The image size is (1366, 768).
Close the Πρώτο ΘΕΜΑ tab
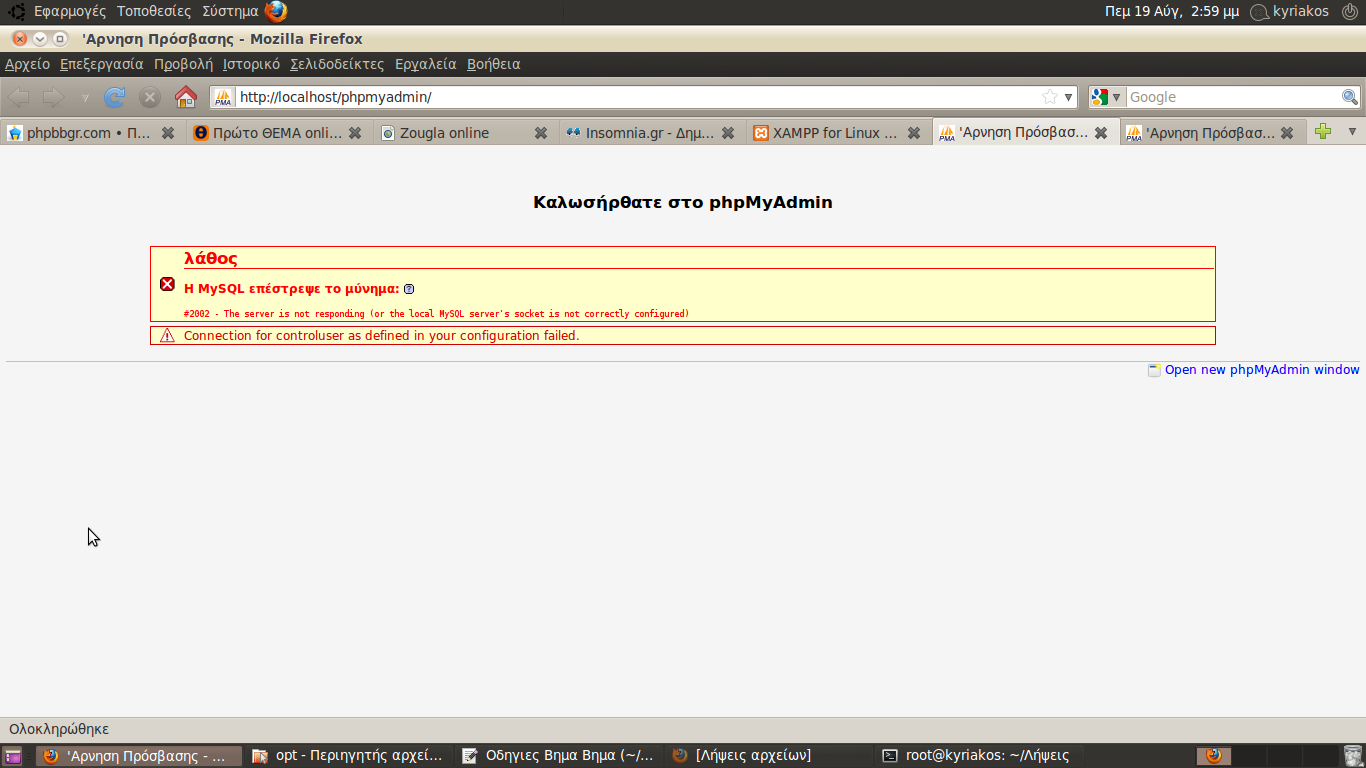point(355,133)
